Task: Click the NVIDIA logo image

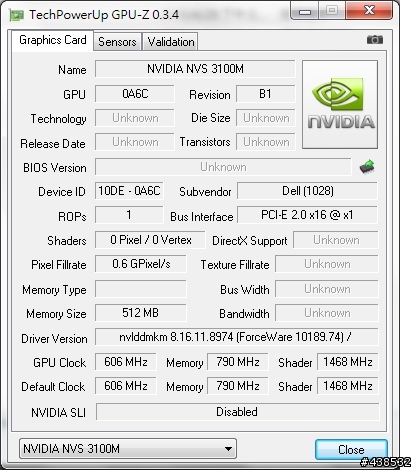Action: [340, 104]
